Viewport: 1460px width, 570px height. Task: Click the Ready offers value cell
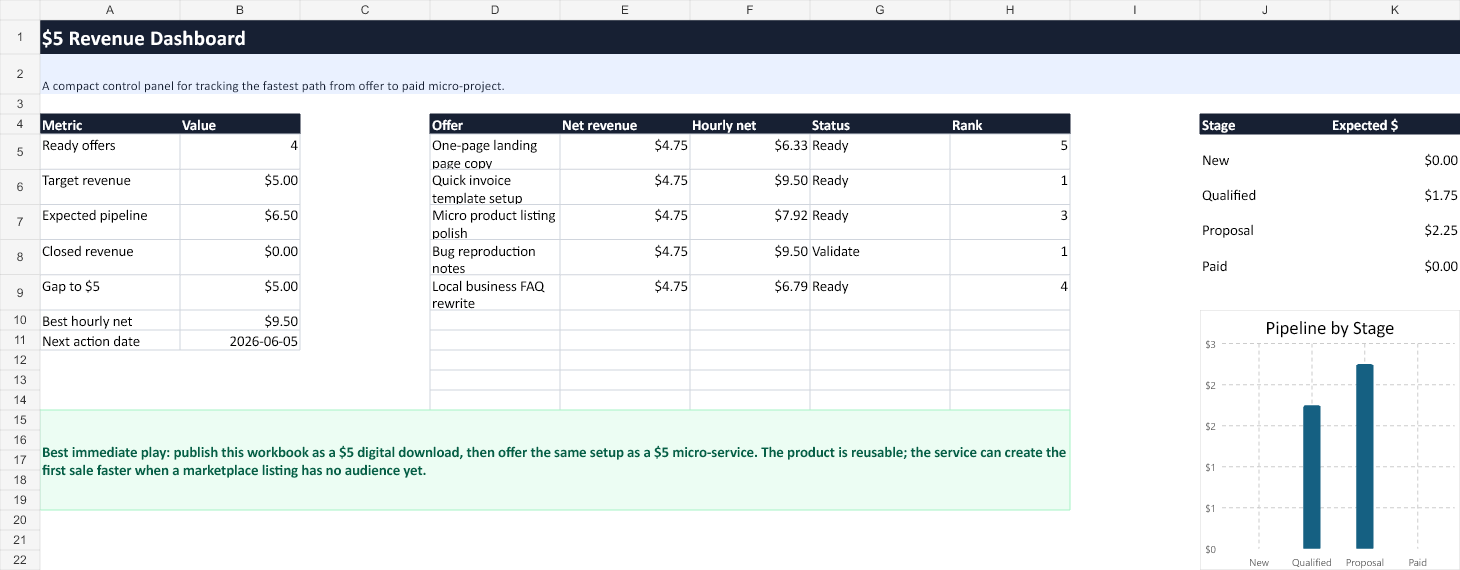tap(240, 152)
